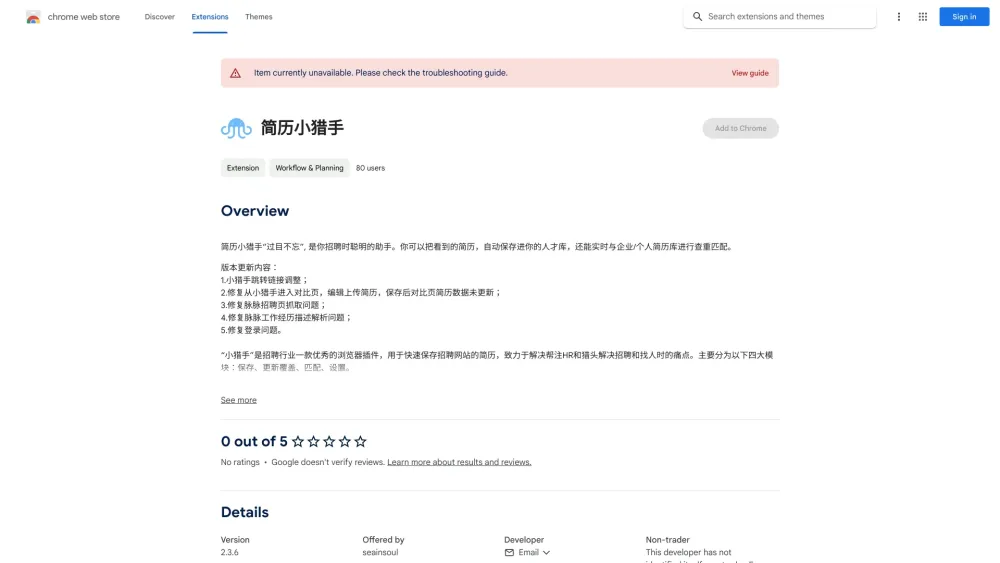Click the warning triangle icon in the alert
Viewport: 1000px width, 563px height.
click(235, 73)
